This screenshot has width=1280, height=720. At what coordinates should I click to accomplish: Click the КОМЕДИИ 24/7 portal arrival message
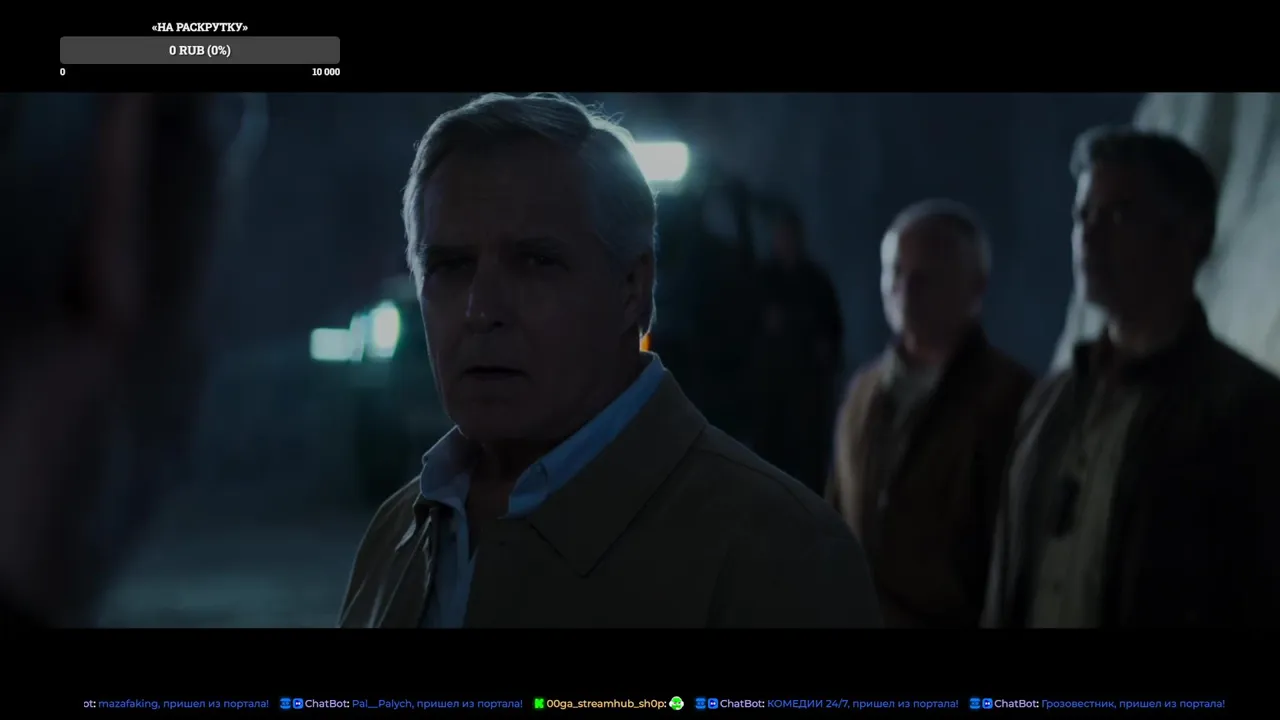point(862,704)
